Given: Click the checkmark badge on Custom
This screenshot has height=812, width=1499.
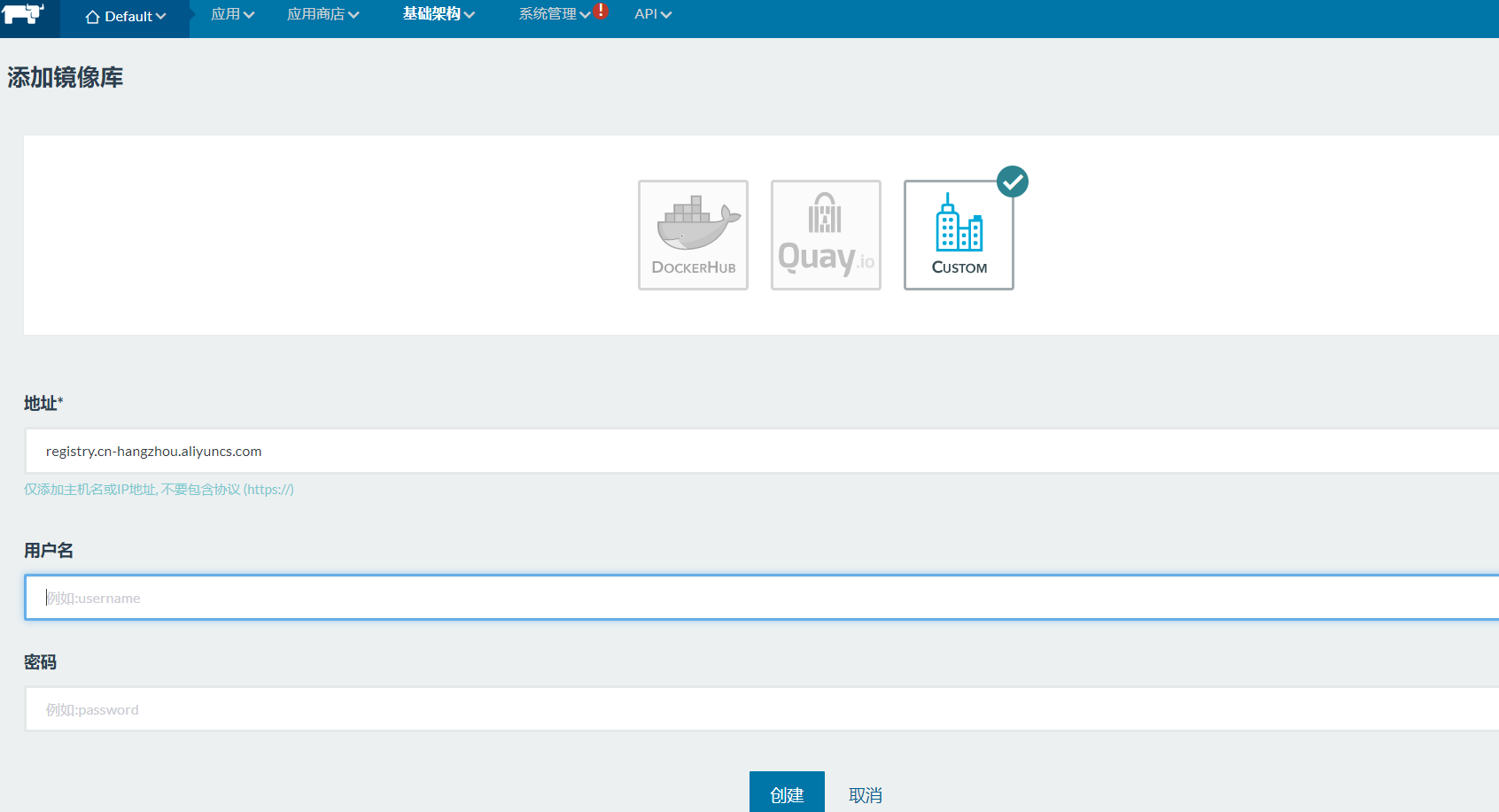Looking at the screenshot, I should 1013,182.
